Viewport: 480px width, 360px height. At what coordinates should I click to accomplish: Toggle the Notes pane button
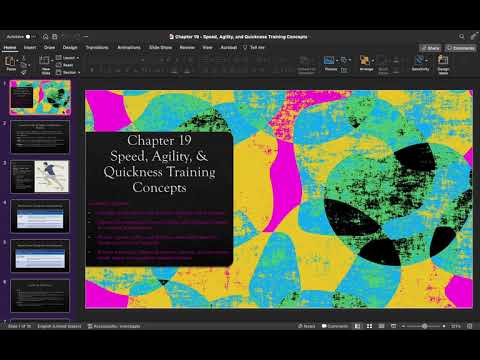pyautogui.click(x=306, y=326)
